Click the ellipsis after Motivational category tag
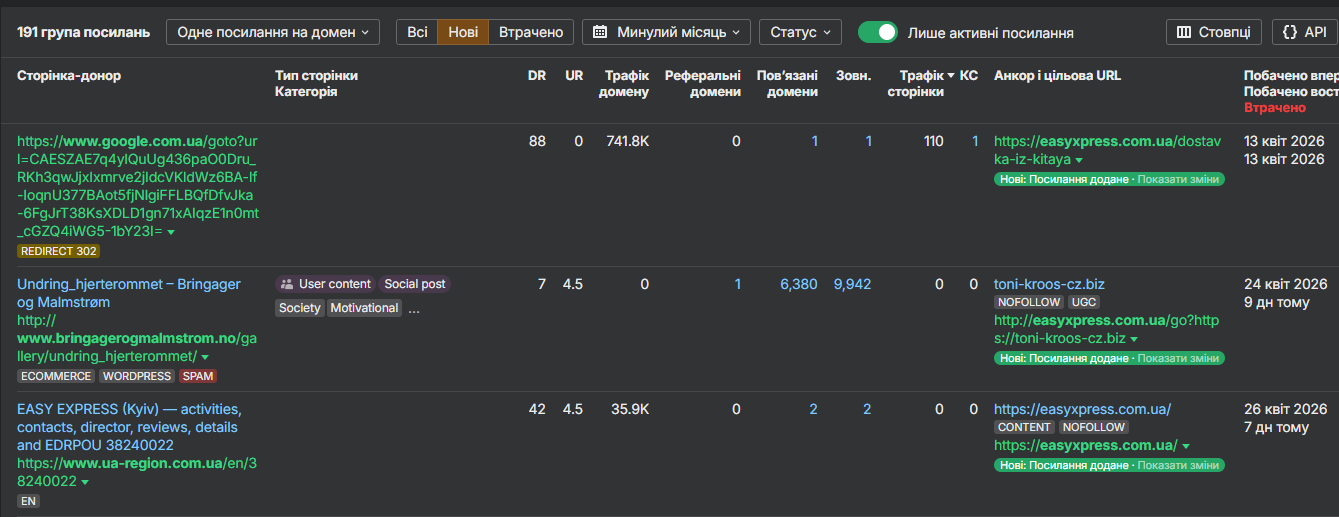 414,308
